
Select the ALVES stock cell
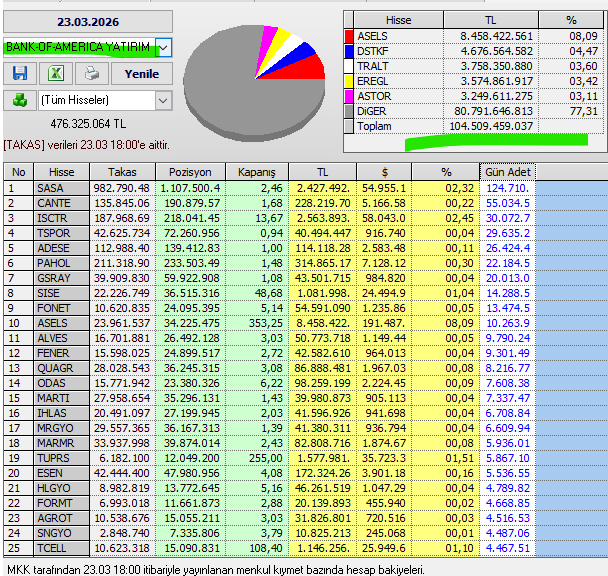tap(62, 338)
